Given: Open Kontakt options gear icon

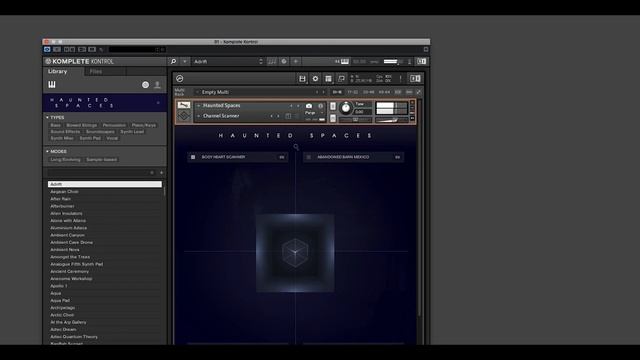Looking at the screenshot, I should coord(315,79).
